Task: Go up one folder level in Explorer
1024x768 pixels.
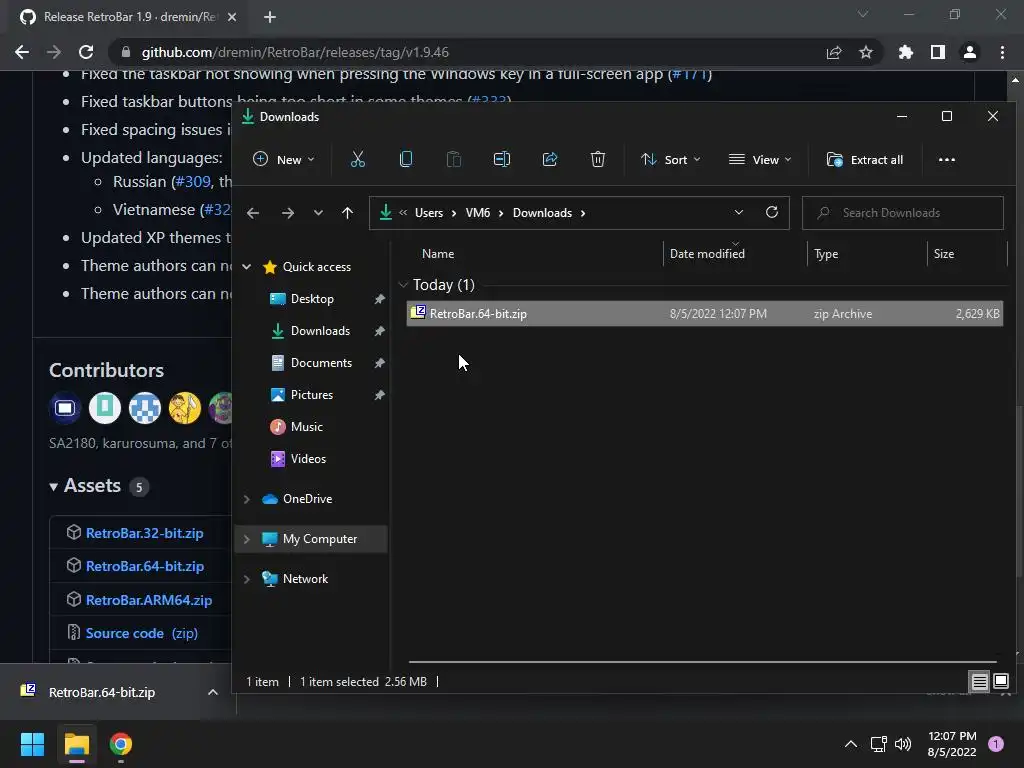Action: [x=347, y=213]
